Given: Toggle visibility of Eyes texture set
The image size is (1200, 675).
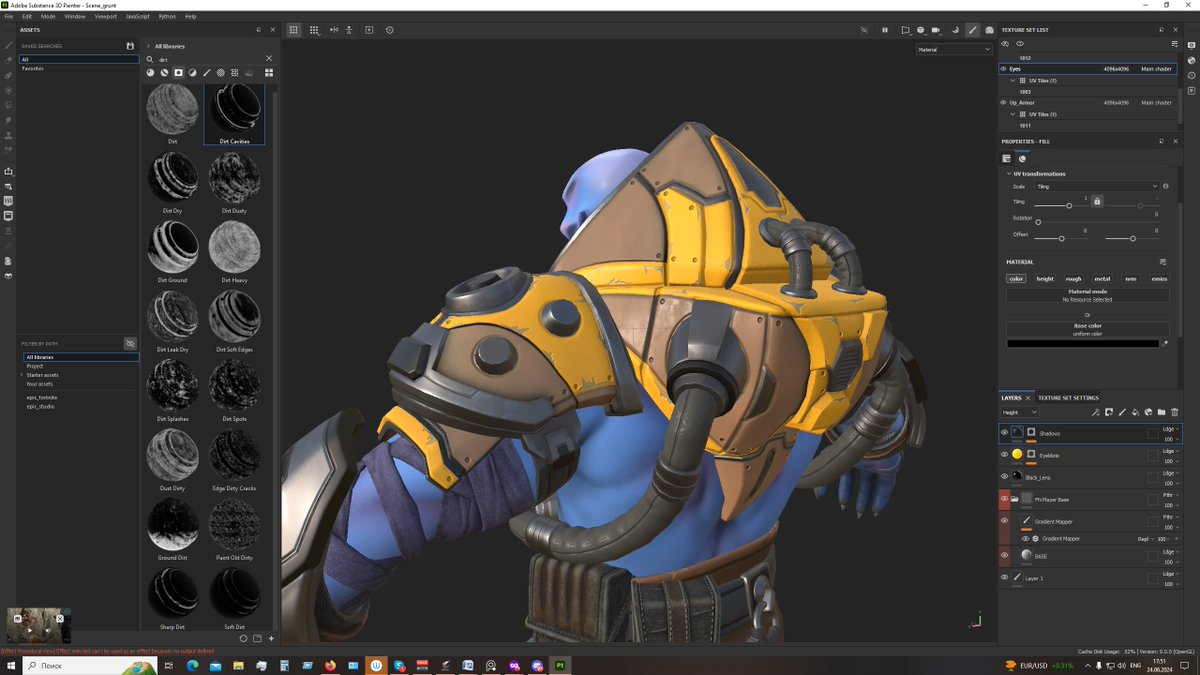Looking at the screenshot, I should (1003, 69).
